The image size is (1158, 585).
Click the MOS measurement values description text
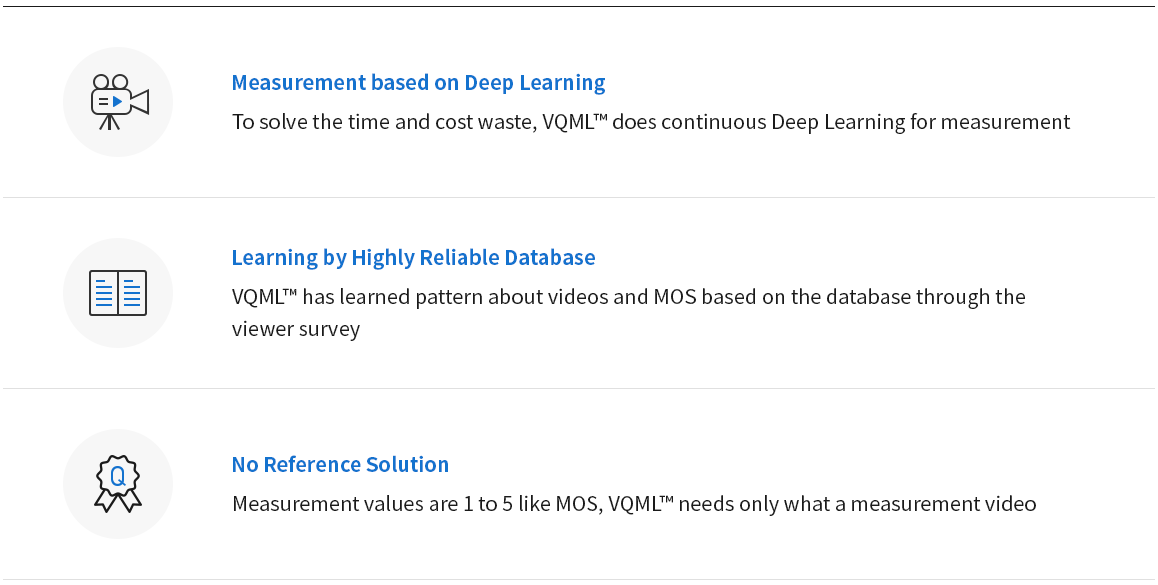click(x=634, y=504)
